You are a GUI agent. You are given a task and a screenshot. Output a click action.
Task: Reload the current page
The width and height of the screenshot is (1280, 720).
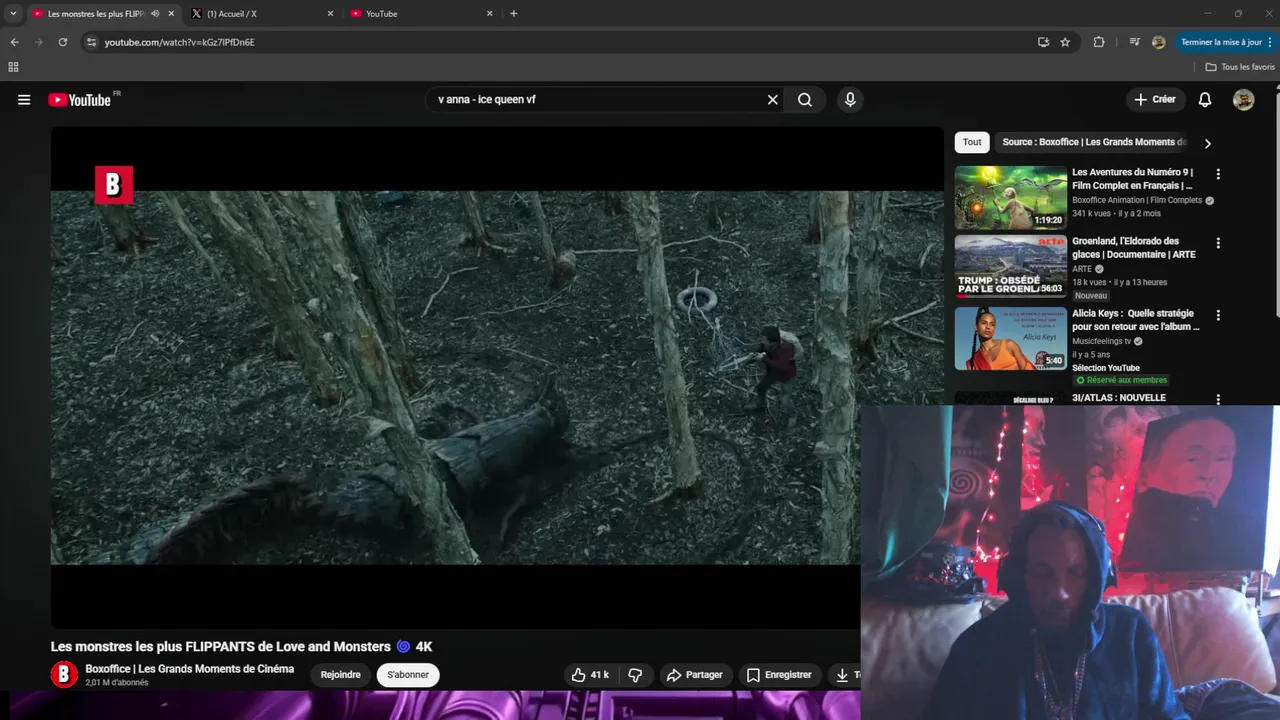(x=62, y=42)
